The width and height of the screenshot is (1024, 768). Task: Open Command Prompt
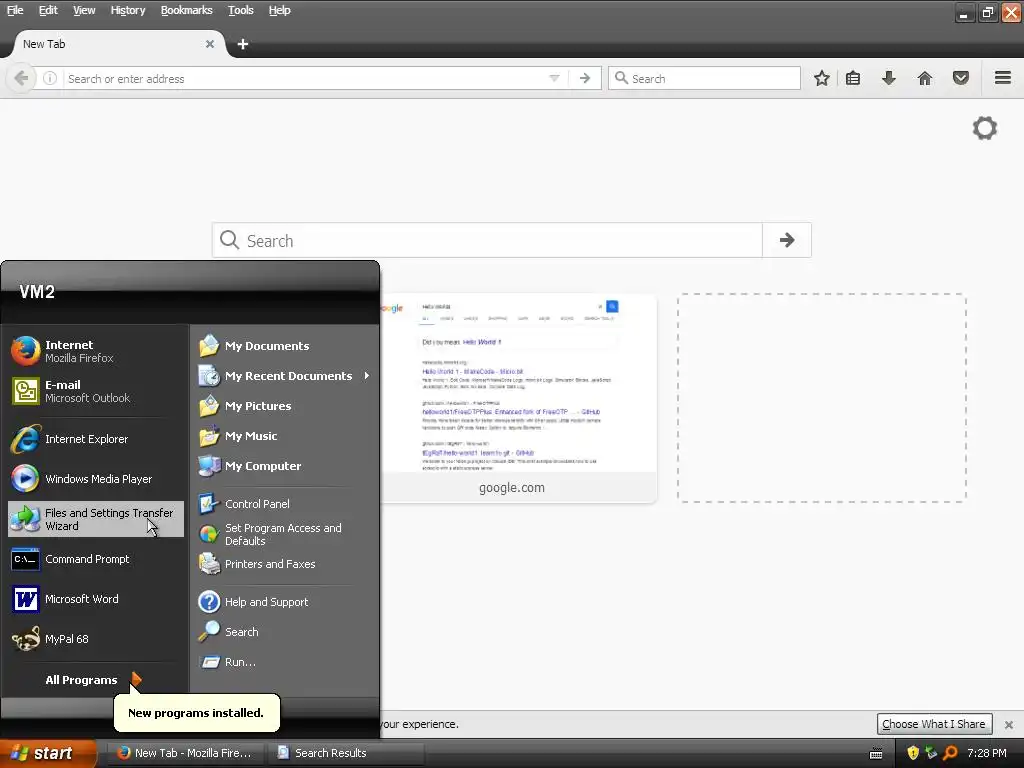click(x=96, y=559)
